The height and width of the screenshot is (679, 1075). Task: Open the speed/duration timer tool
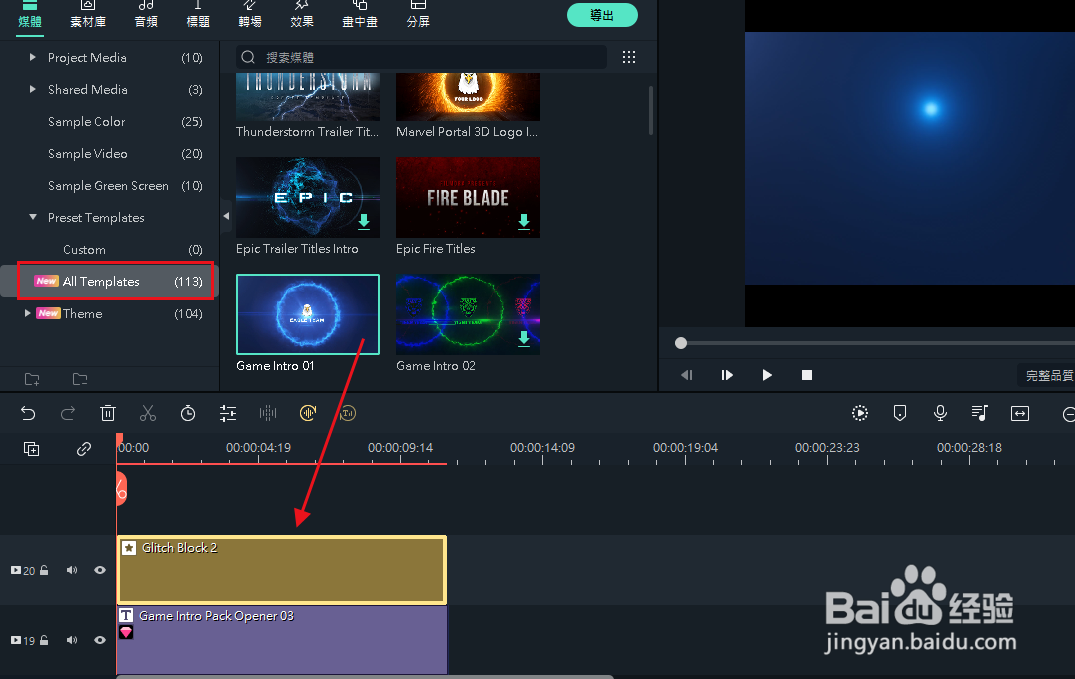(188, 413)
